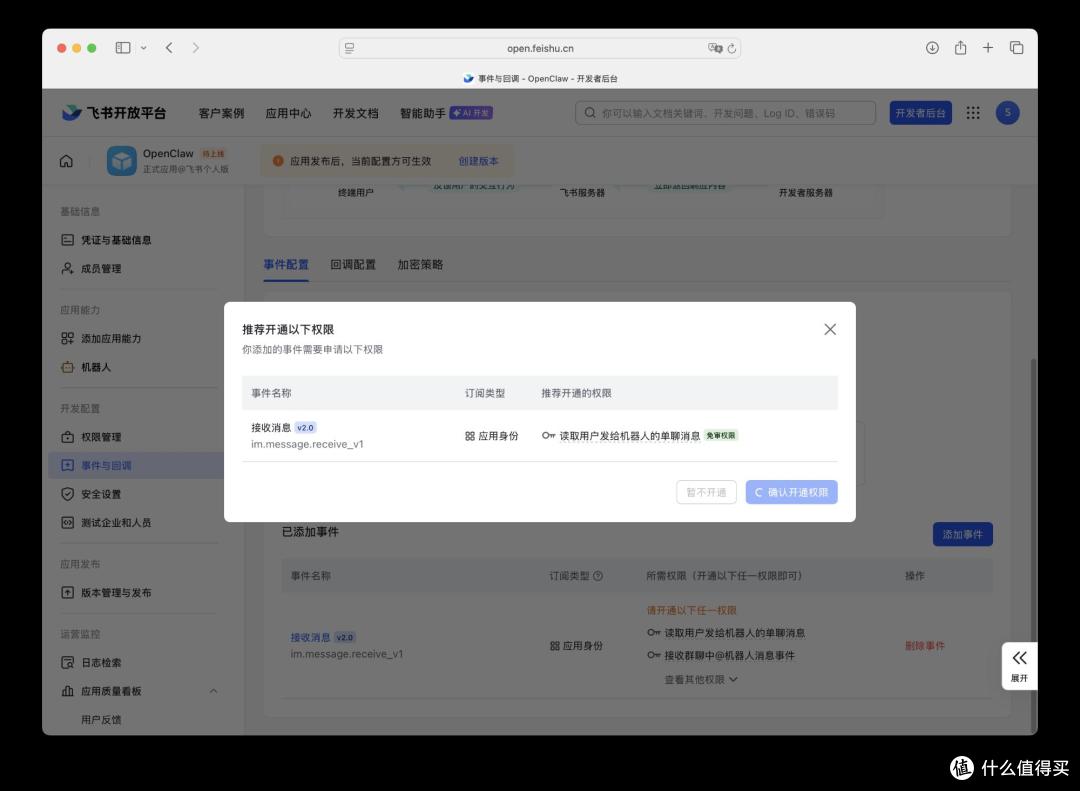Click 接收群聊中@机器人消息事件 permission text
The width and height of the screenshot is (1080, 791).
pyautogui.click(x=729, y=655)
